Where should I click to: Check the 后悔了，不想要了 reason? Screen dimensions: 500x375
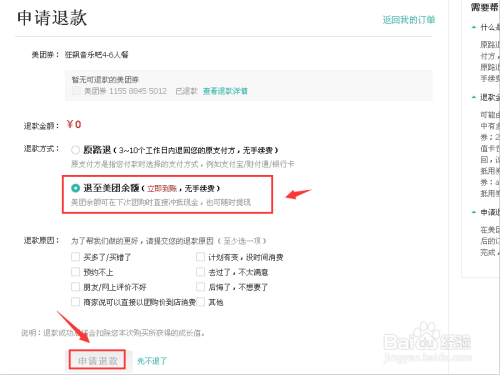200,287
